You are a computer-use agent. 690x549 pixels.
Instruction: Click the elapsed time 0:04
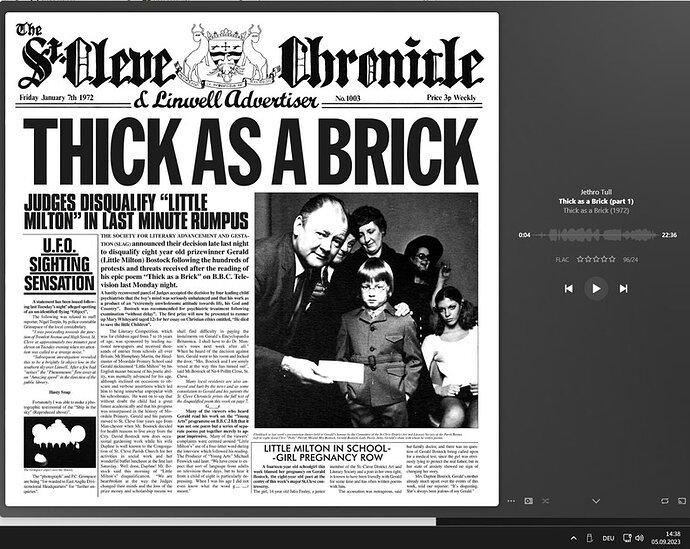click(x=525, y=235)
